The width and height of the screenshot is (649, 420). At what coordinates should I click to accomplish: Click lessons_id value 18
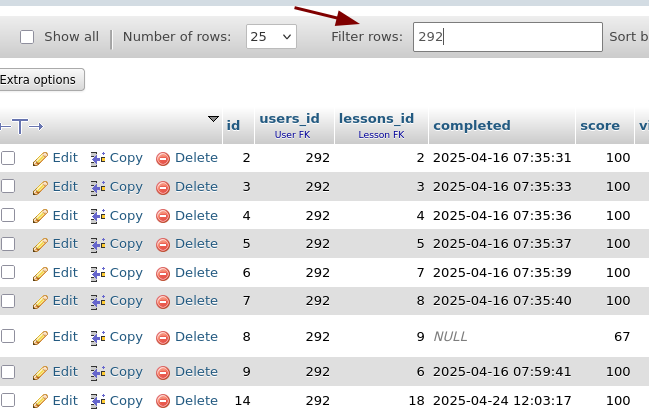point(416,401)
